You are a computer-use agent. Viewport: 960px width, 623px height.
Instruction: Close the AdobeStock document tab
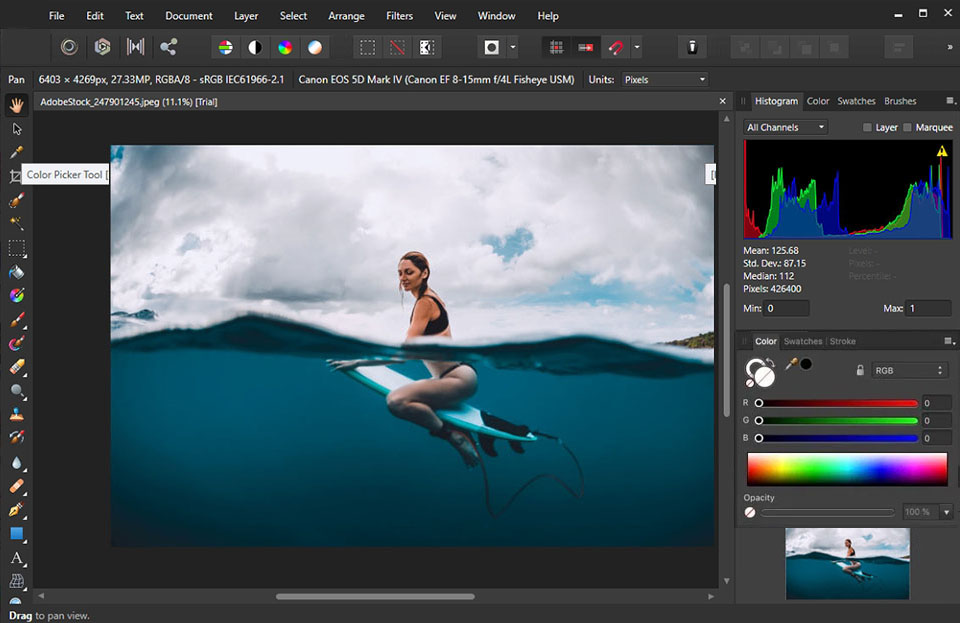coord(722,101)
